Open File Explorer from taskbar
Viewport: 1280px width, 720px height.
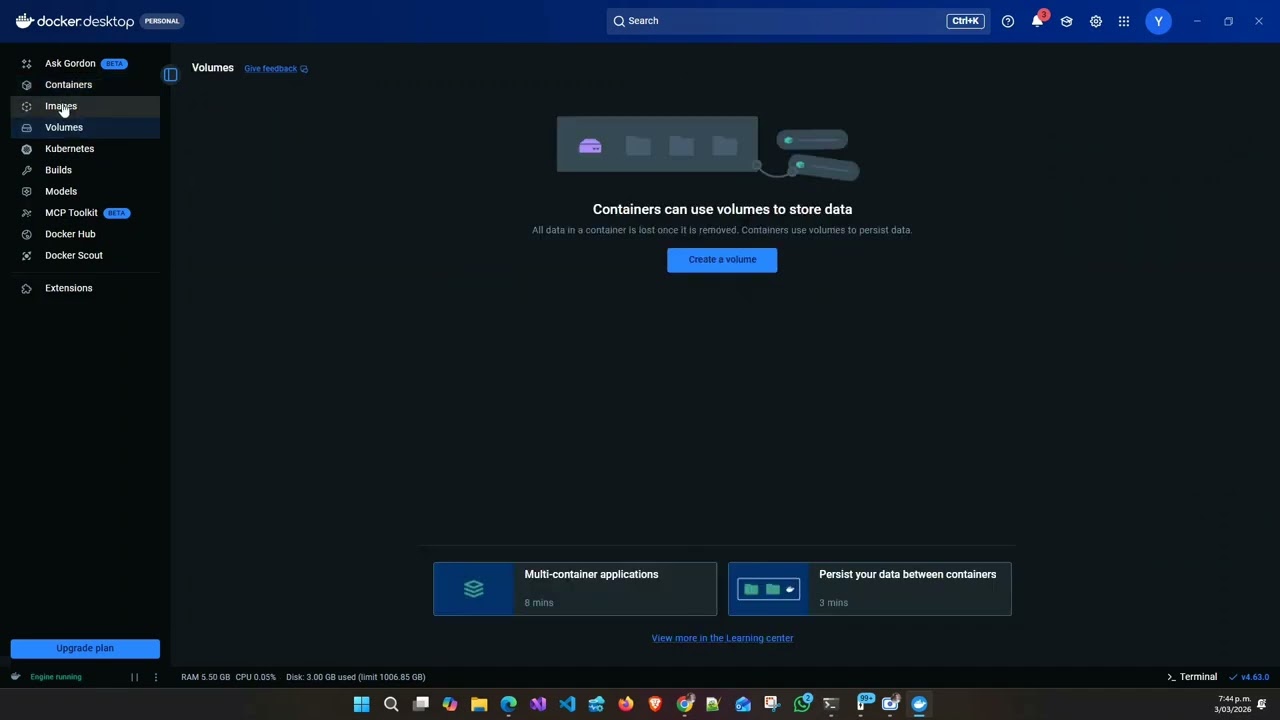(x=479, y=704)
